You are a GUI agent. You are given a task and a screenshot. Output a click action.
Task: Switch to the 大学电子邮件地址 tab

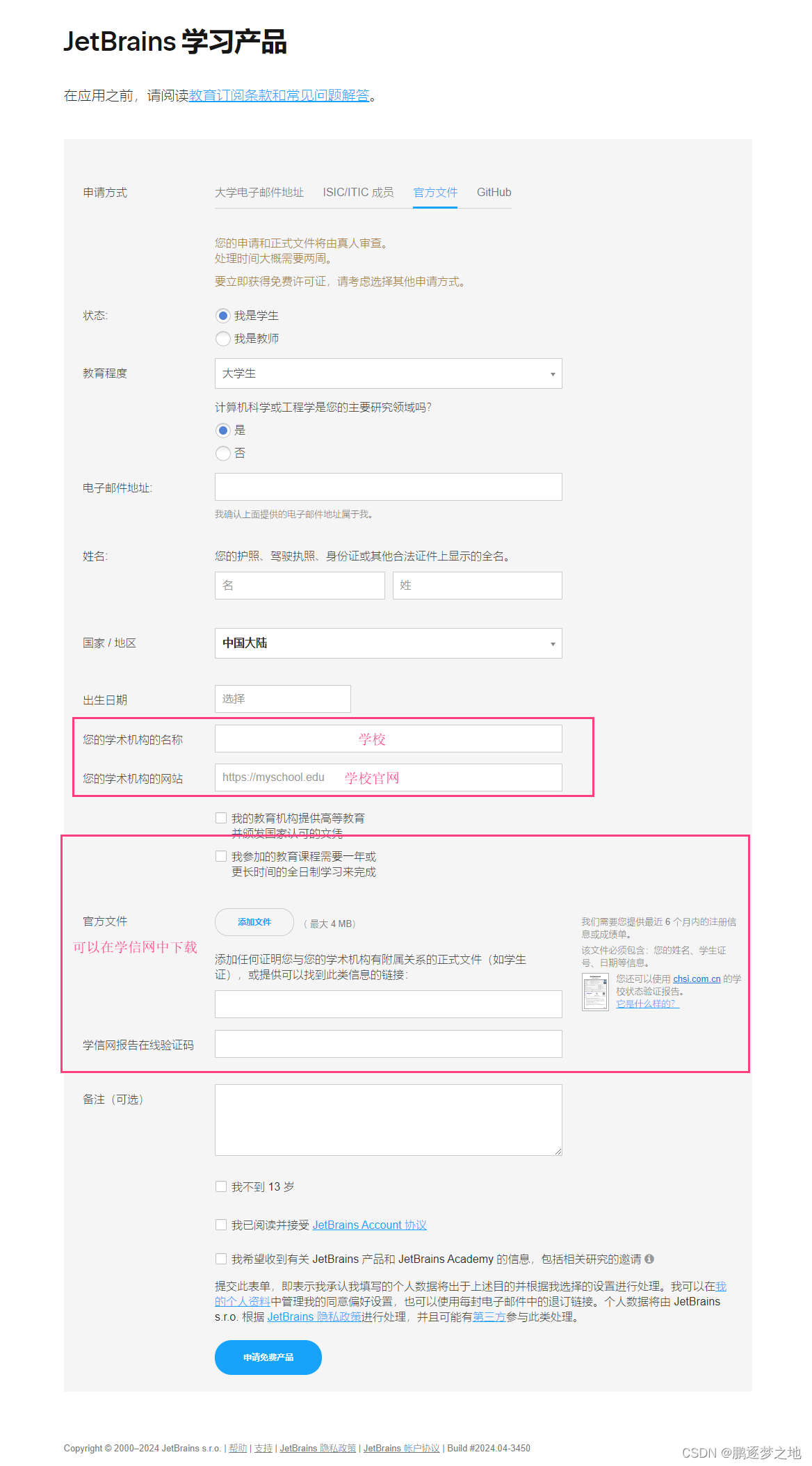pos(259,193)
